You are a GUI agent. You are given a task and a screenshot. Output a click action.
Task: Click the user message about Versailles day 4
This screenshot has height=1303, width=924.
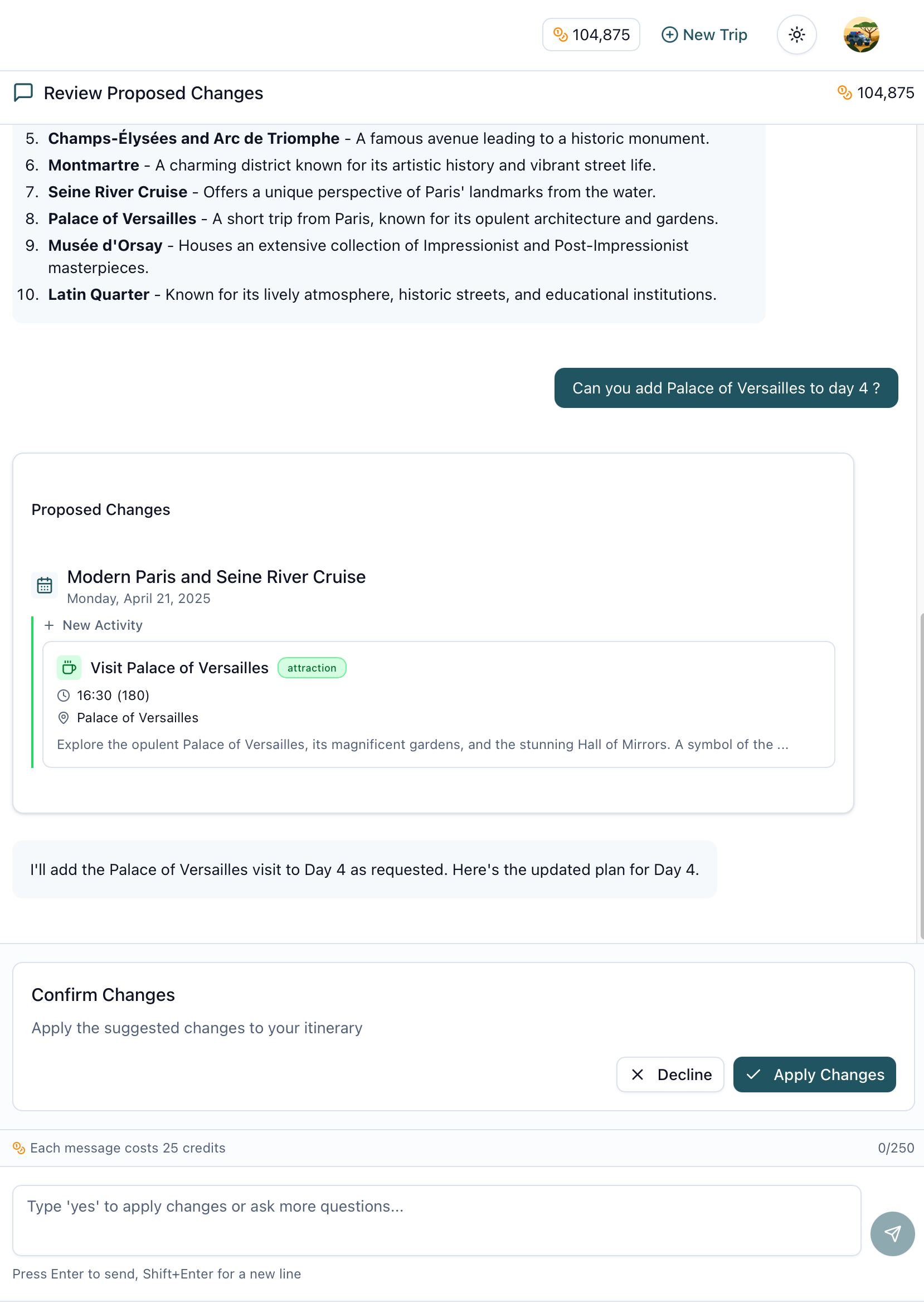point(726,388)
